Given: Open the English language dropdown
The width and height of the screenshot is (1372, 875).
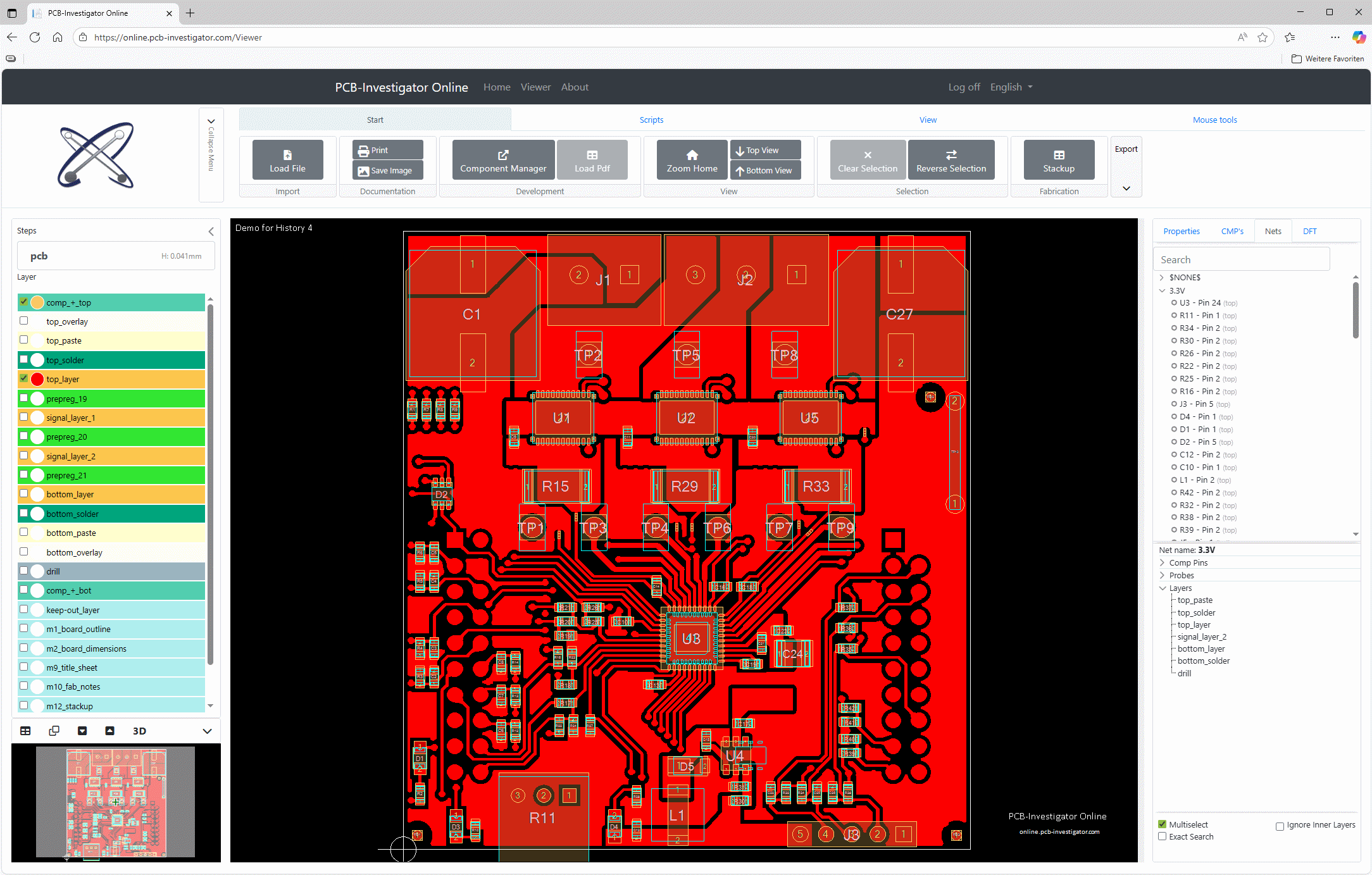Looking at the screenshot, I should [x=1011, y=87].
